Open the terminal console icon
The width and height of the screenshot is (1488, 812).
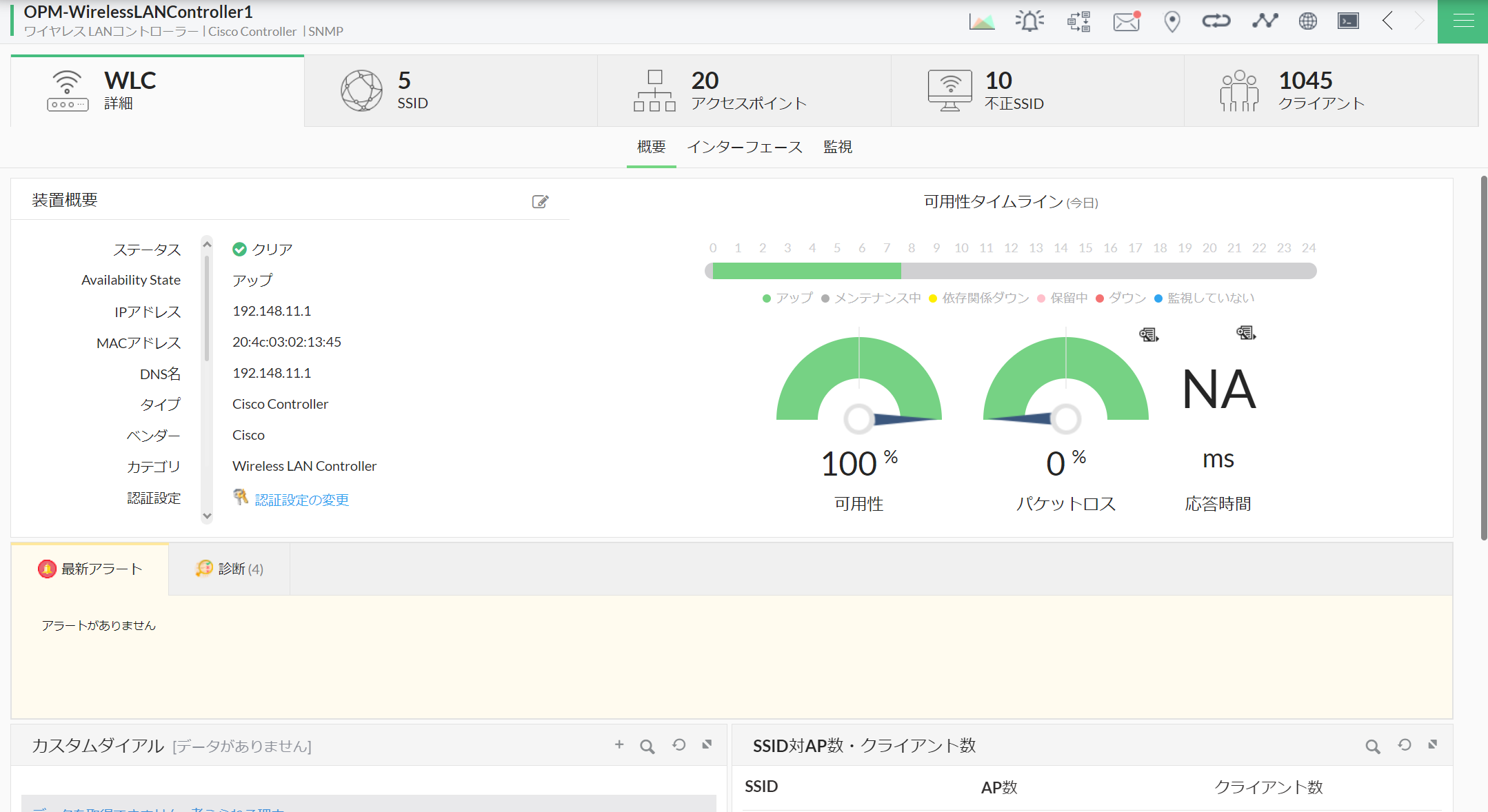(1348, 21)
